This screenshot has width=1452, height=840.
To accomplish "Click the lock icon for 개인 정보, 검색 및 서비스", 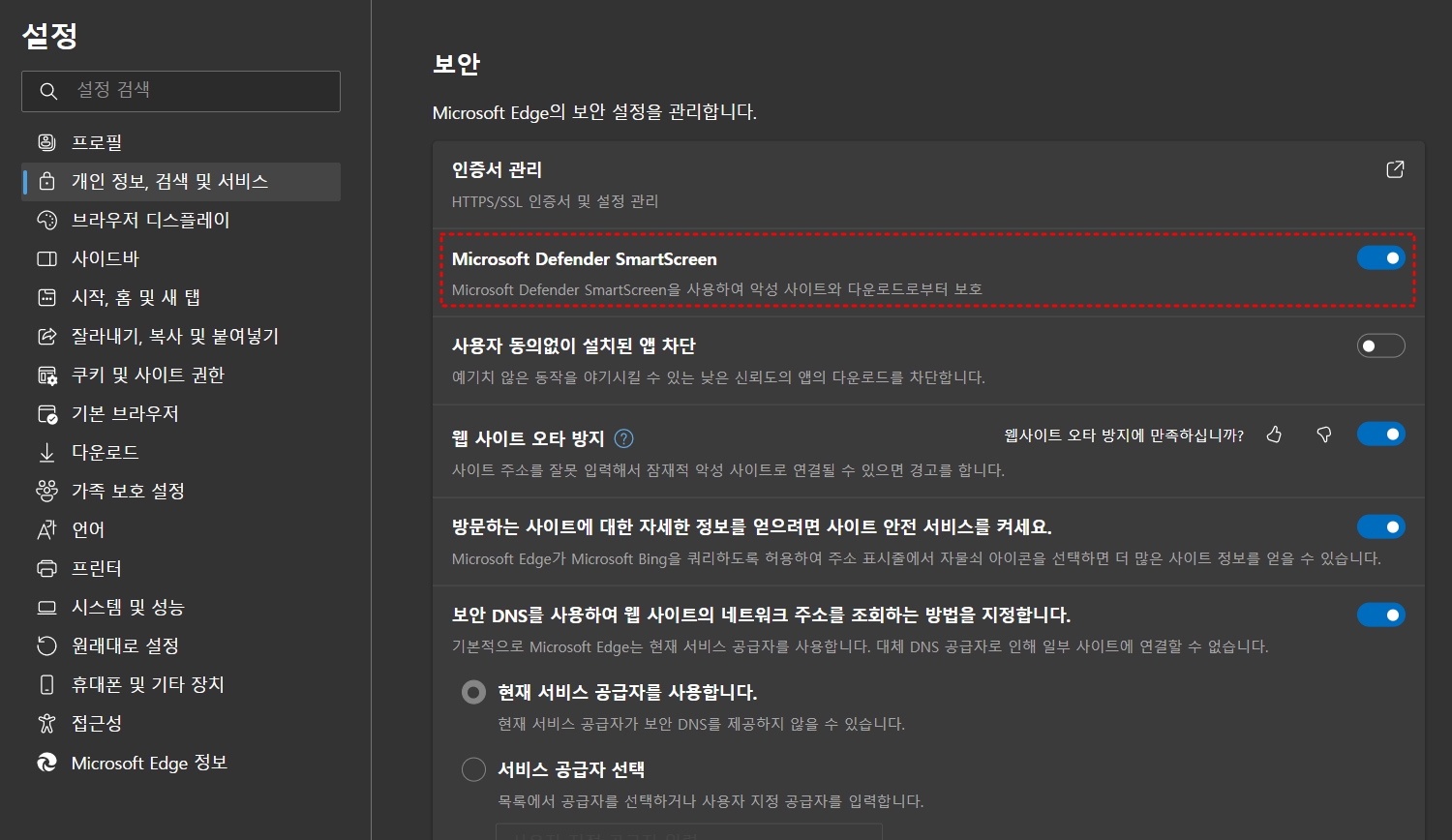I will 46,181.
